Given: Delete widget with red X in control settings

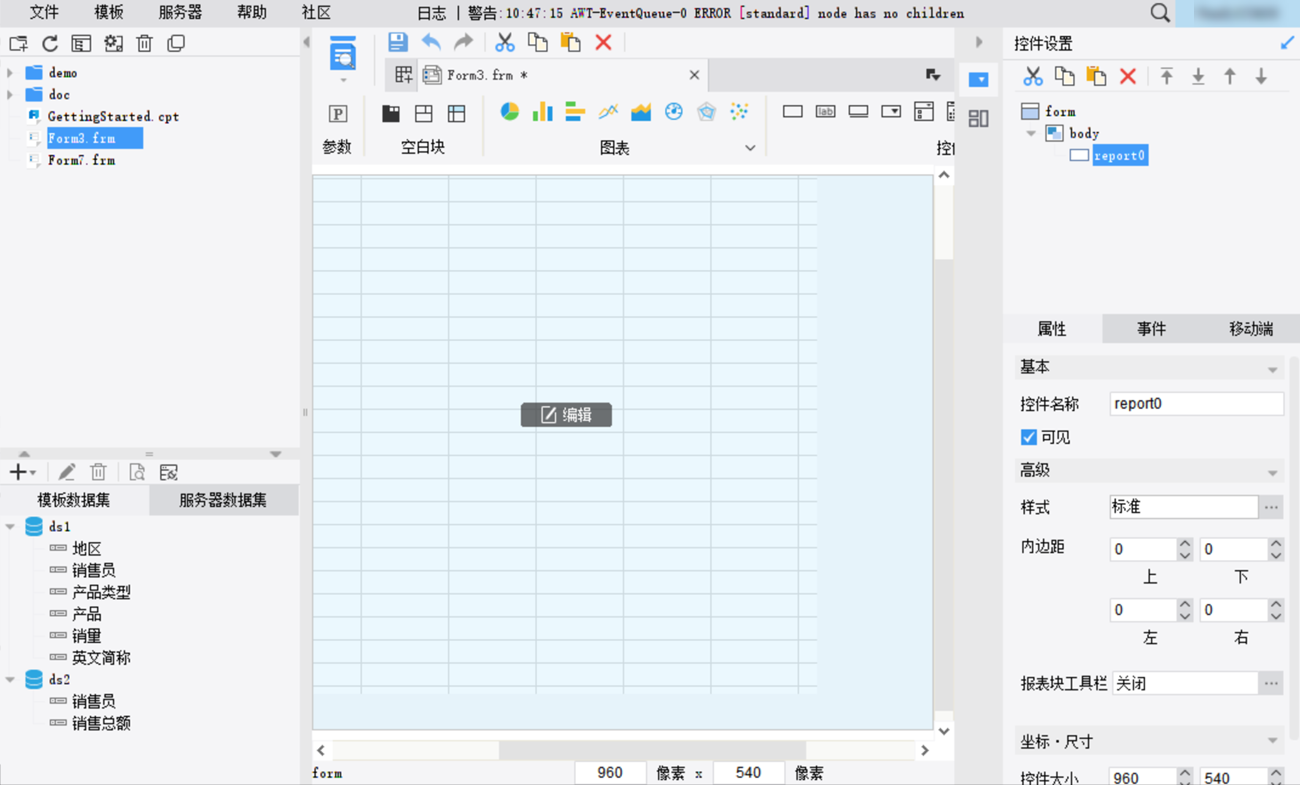Looking at the screenshot, I should 1128,77.
